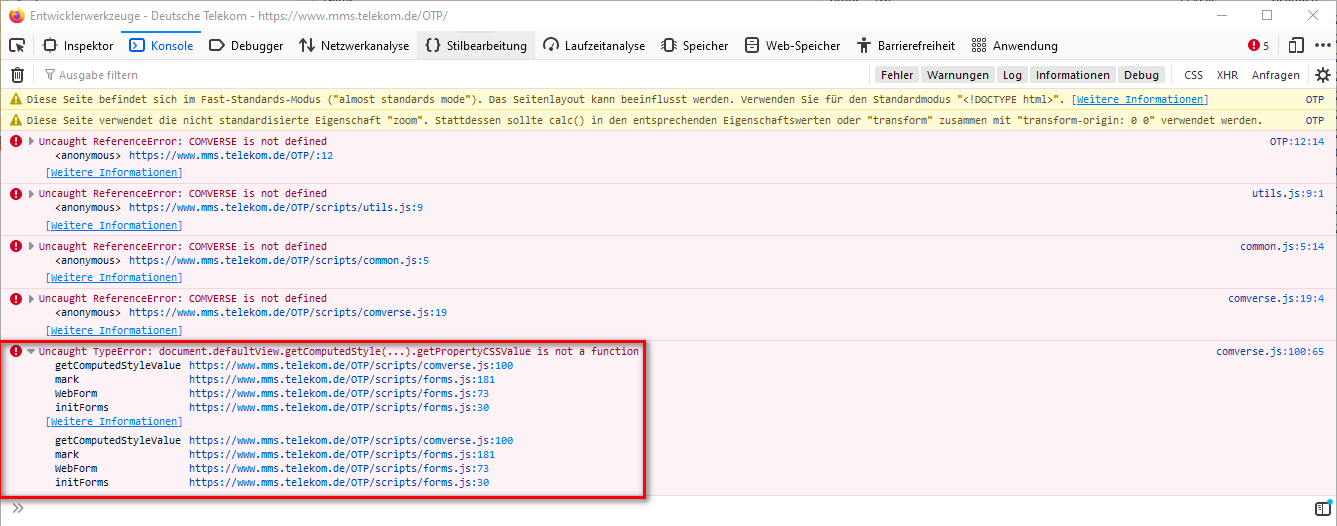Switch to the Debugger tab
The width and height of the screenshot is (1337, 526).
tap(245, 45)
